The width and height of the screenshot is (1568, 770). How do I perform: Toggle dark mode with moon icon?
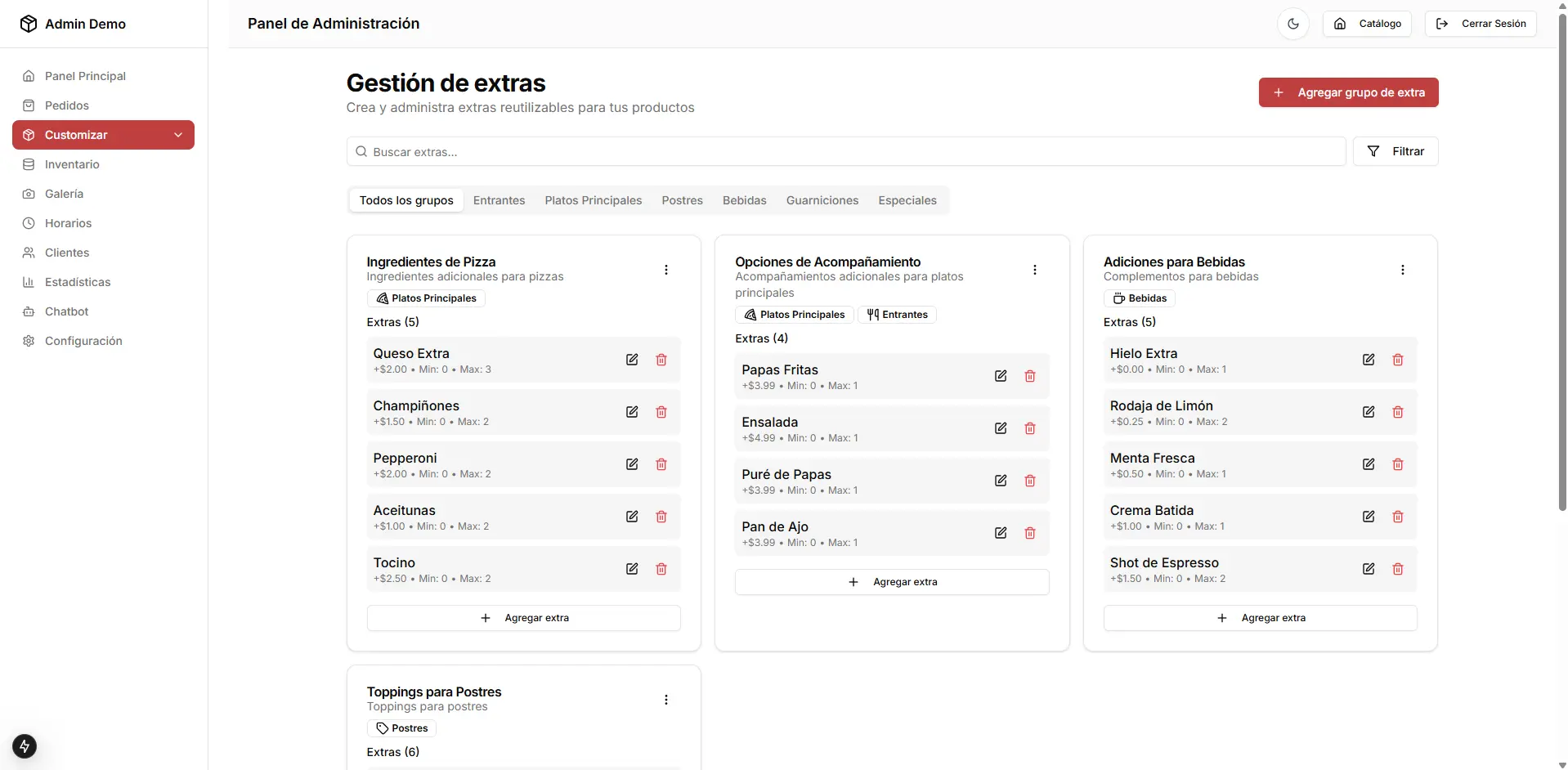[1293, 24]
